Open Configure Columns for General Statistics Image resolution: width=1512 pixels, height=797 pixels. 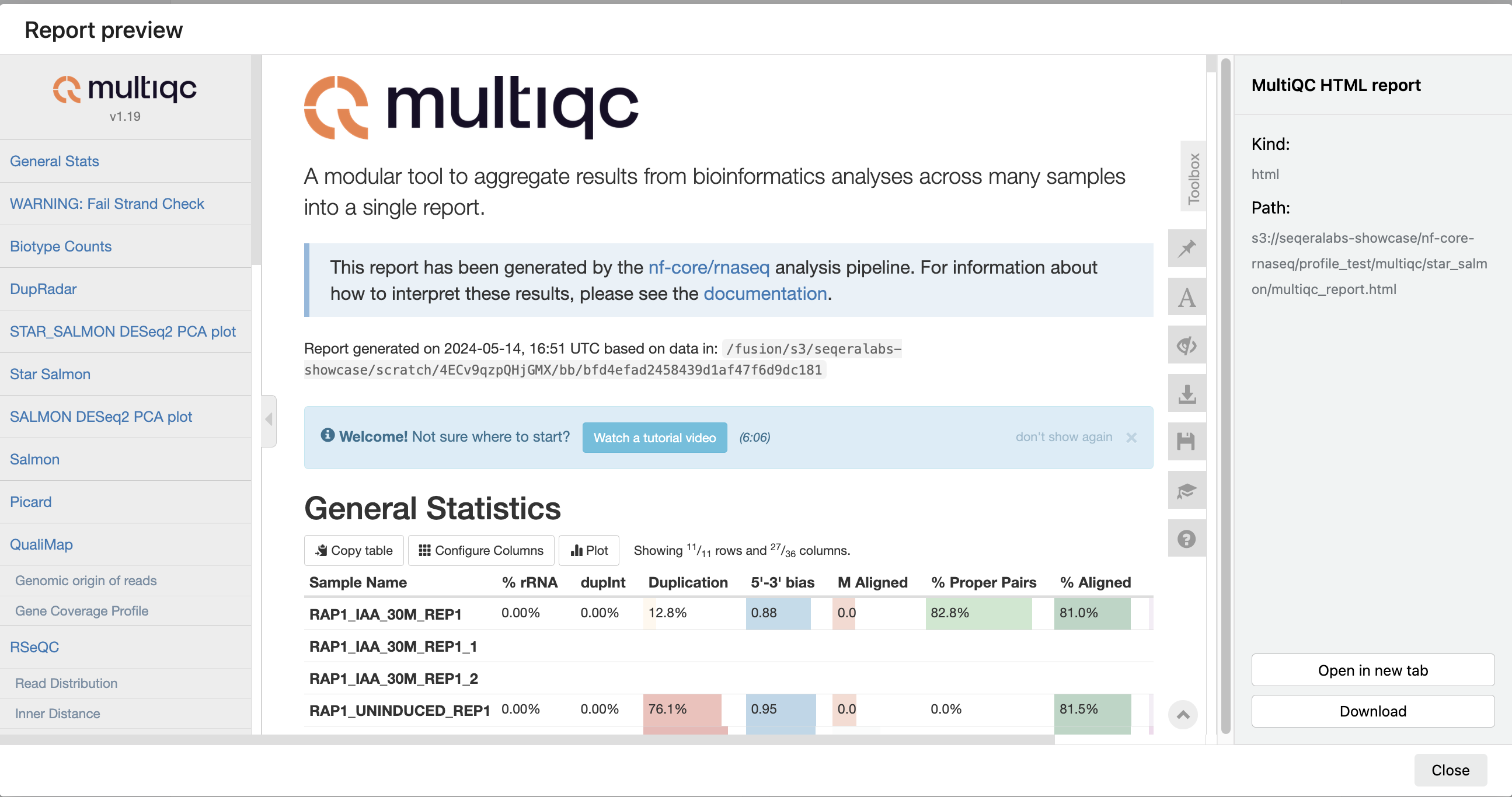pyautogui.click(x=480, y=550)
